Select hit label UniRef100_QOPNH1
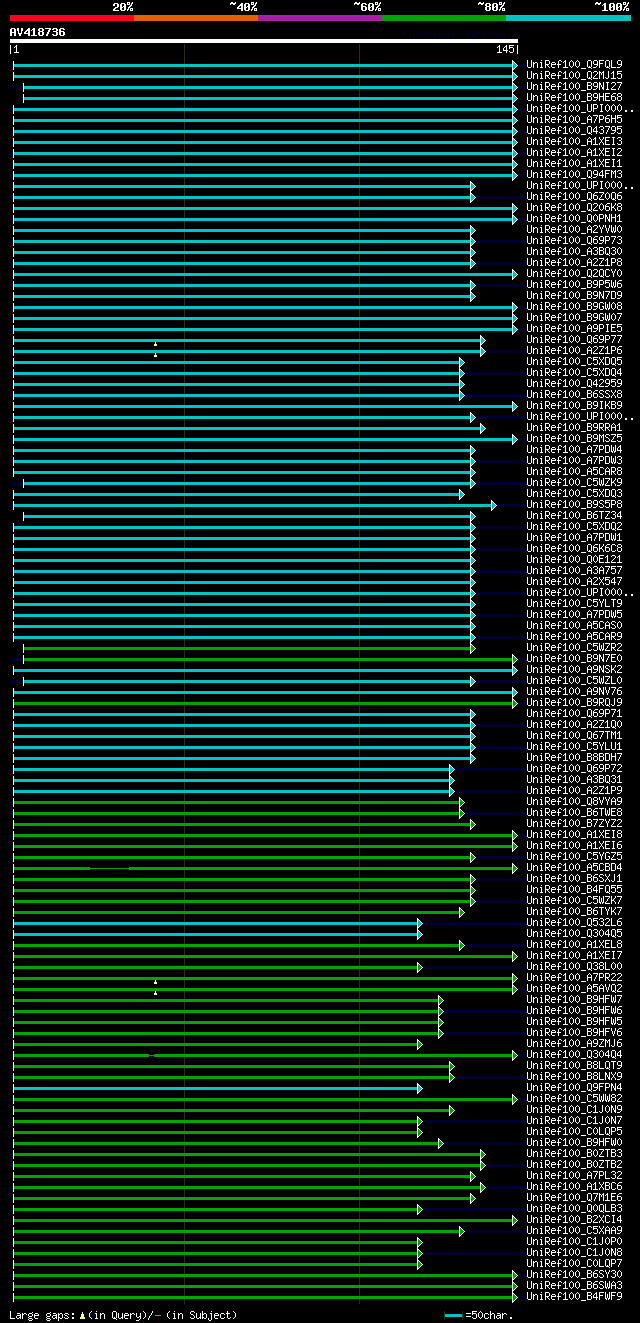The image size is (640, 1323). point(574,218)
